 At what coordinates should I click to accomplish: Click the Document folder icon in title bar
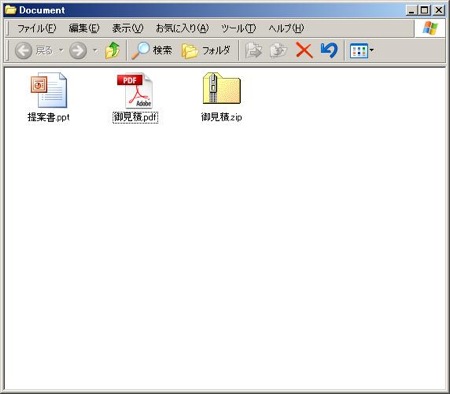(x=11, y=10)
